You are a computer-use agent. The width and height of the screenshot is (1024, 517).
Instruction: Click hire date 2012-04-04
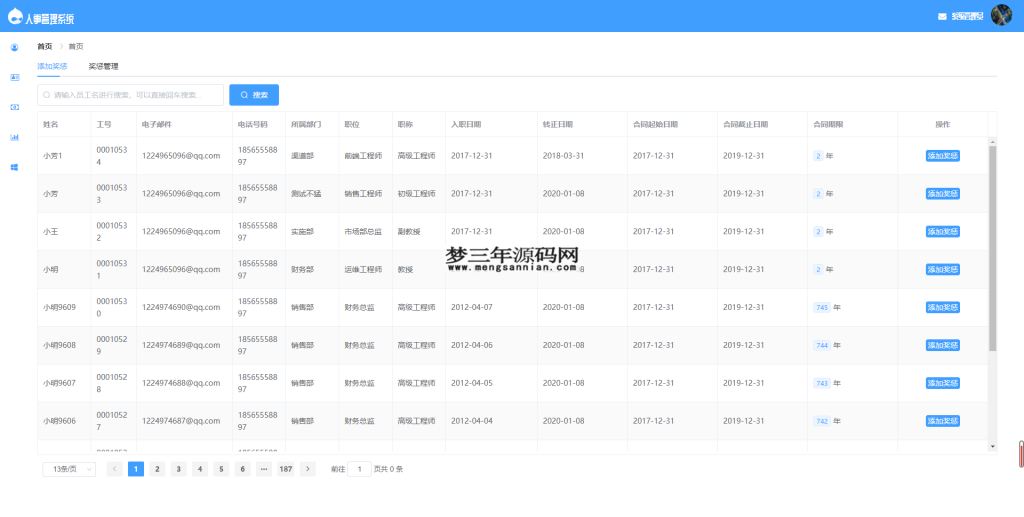(472, 421)
